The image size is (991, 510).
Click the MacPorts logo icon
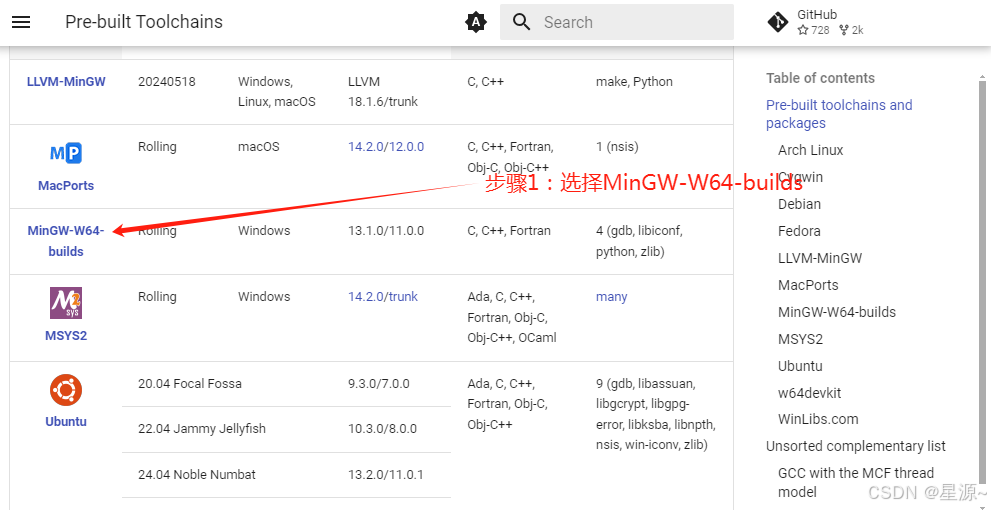[66, 154]
